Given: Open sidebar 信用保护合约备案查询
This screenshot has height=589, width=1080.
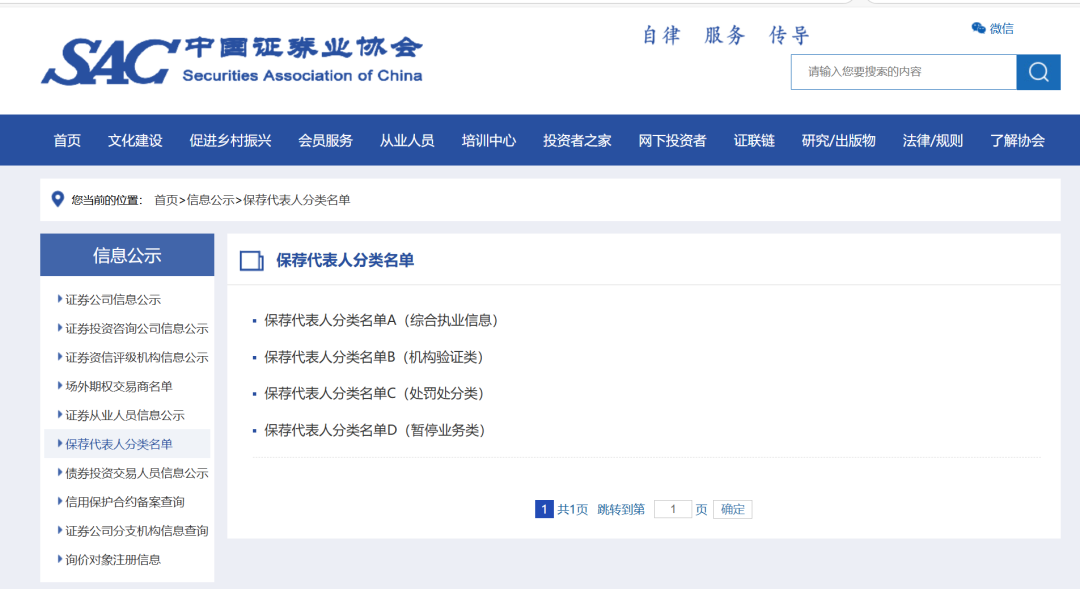Looking at the screenshot, I should [125, 502].
